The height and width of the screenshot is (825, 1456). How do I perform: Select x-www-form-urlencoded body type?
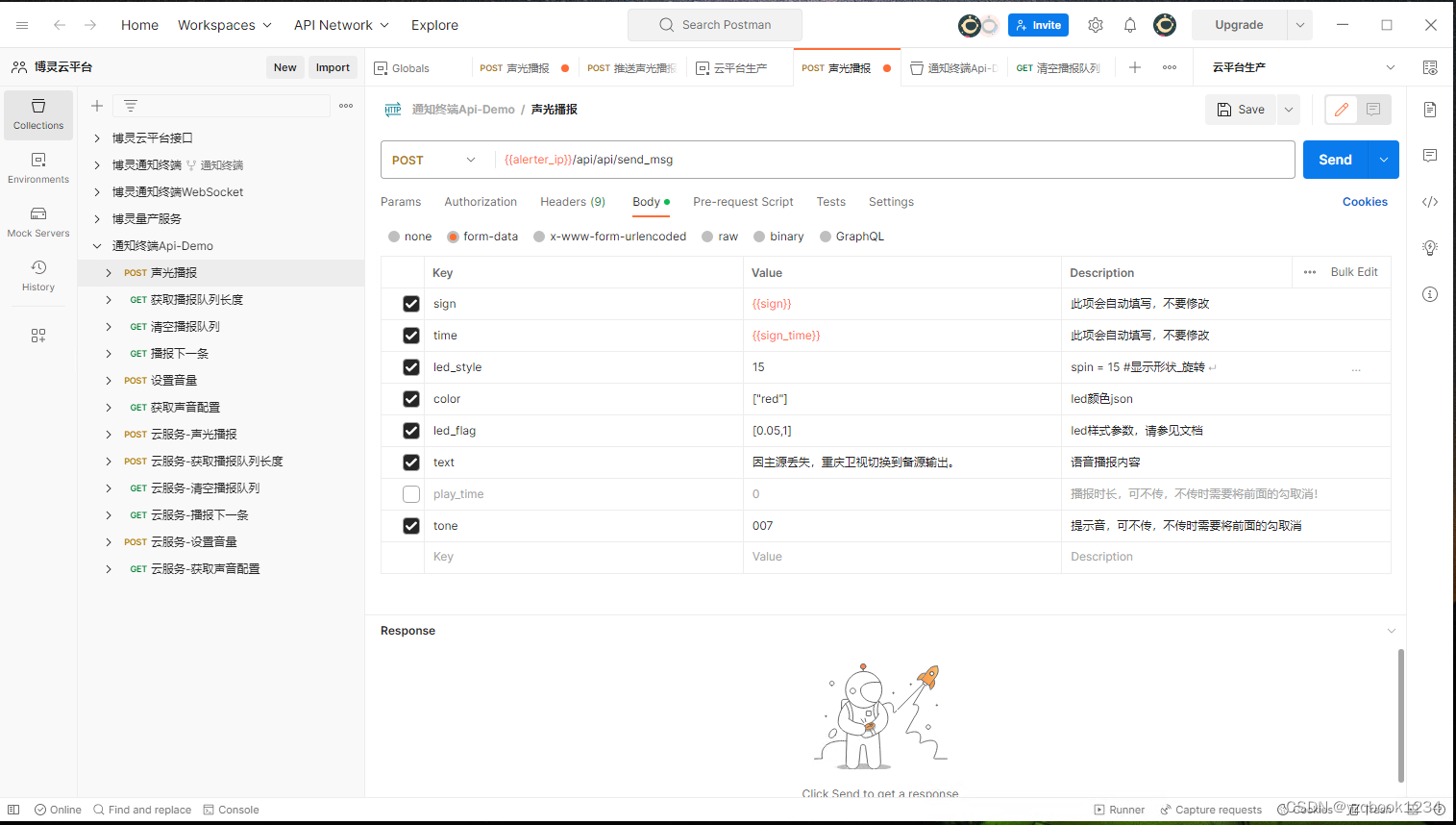540,237
